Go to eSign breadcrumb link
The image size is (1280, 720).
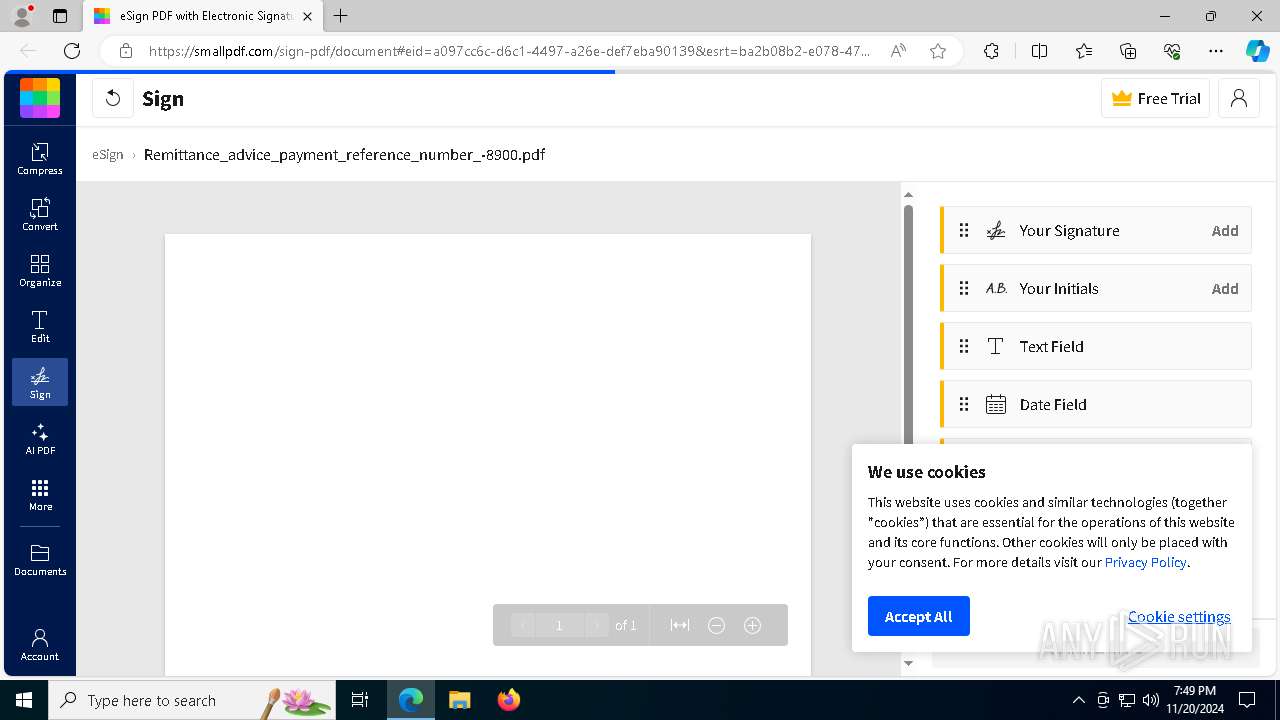coord(108,155)
